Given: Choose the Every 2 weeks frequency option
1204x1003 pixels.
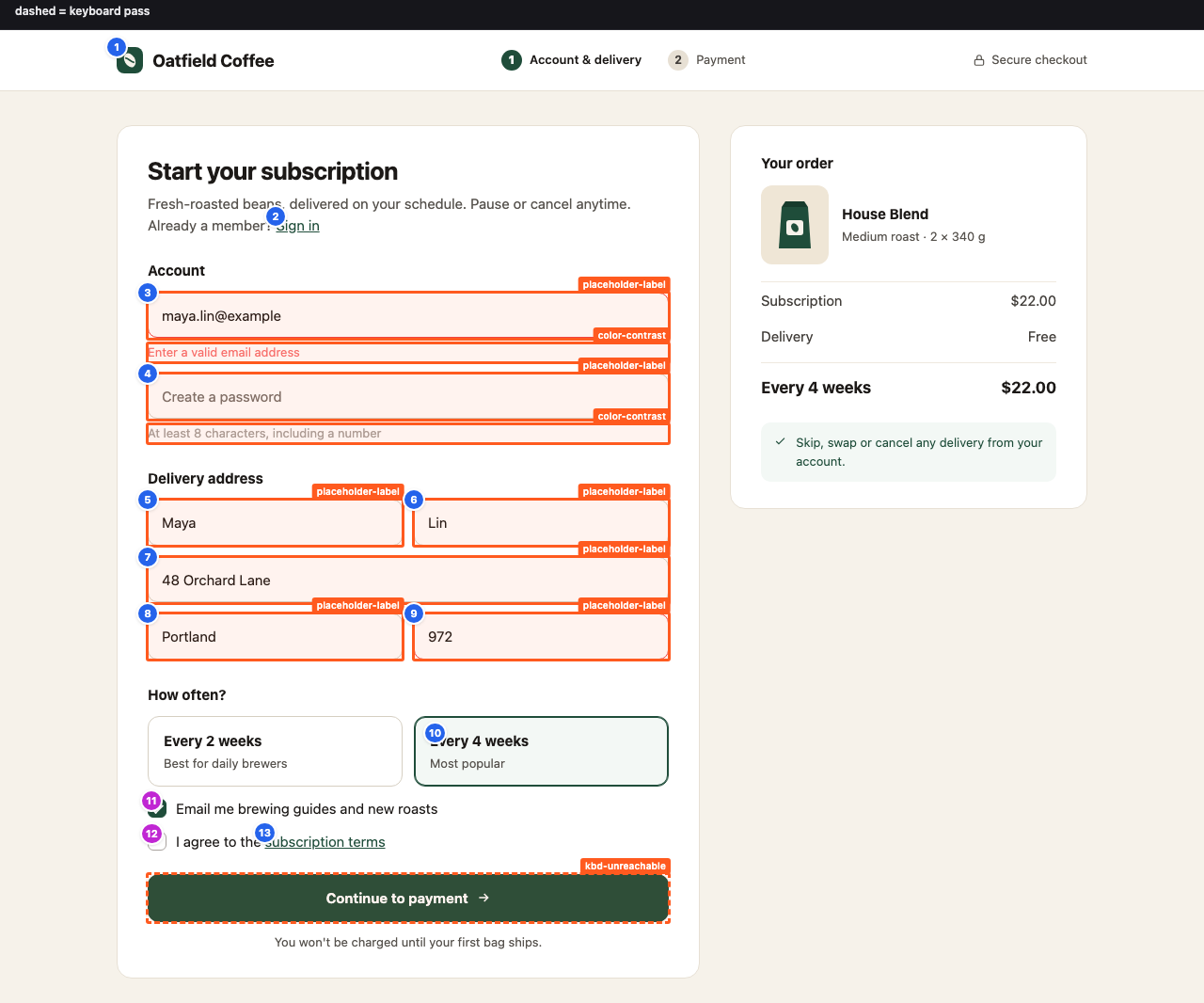Looking at the screenshot, I should coord(275,751).
